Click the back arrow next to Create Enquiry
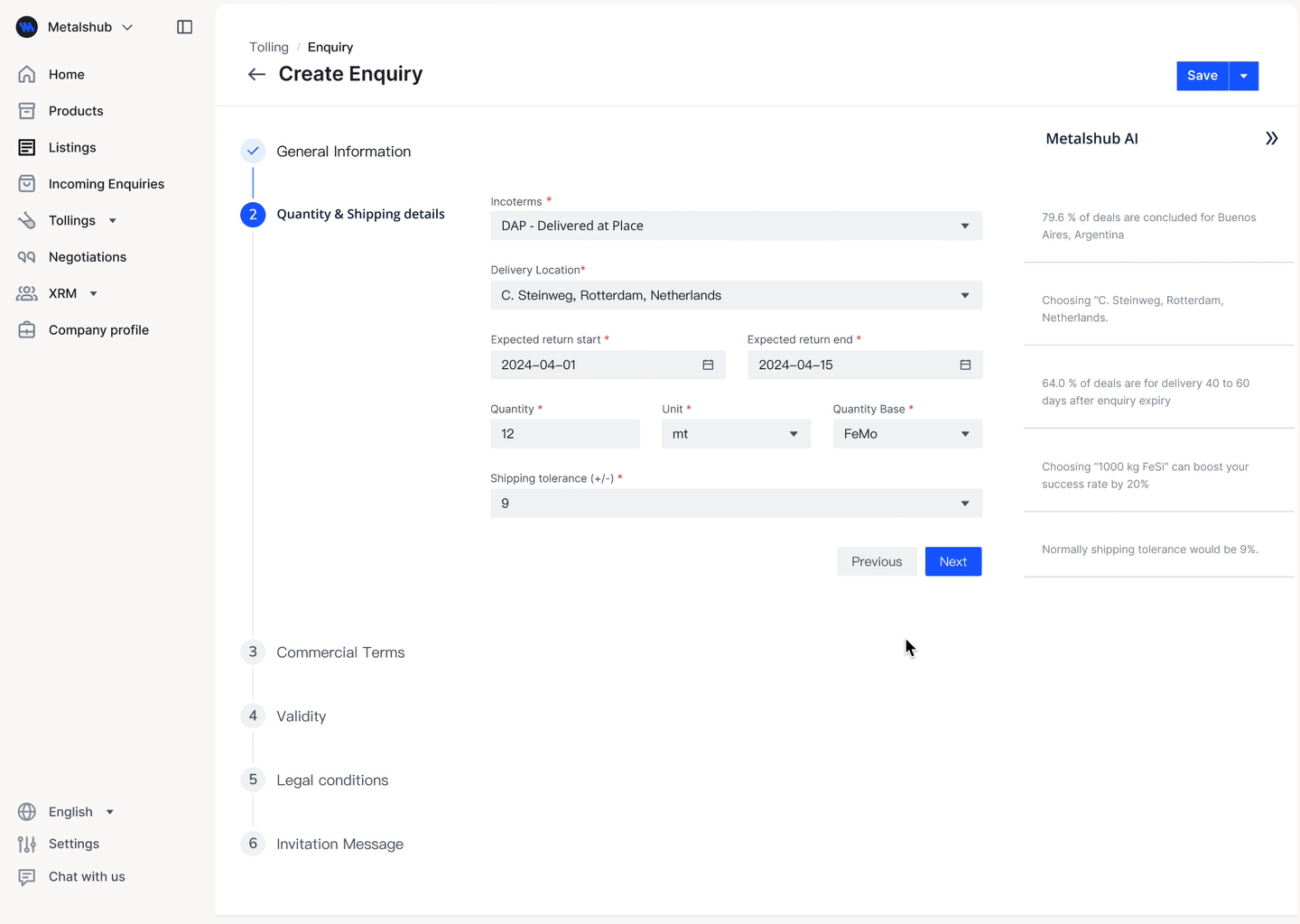The image size is (1300, 924). 256,74
